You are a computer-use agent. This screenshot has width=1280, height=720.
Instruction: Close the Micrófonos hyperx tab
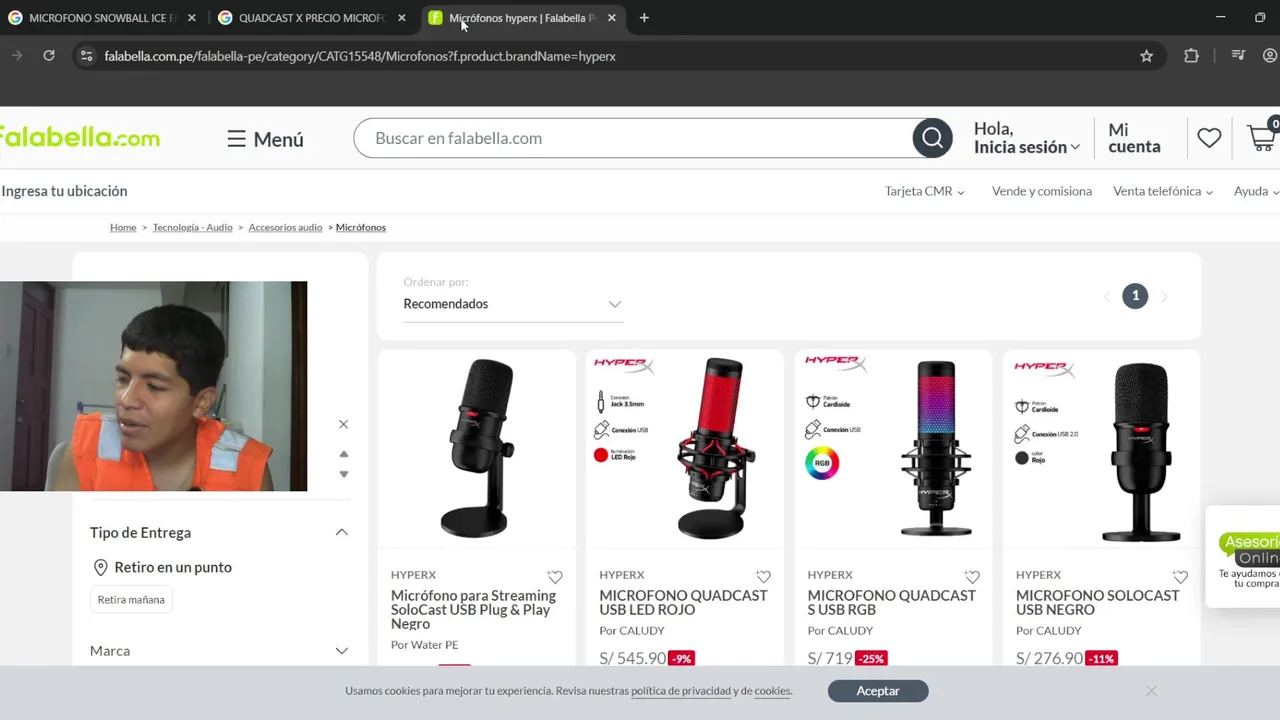click(612, 18)
